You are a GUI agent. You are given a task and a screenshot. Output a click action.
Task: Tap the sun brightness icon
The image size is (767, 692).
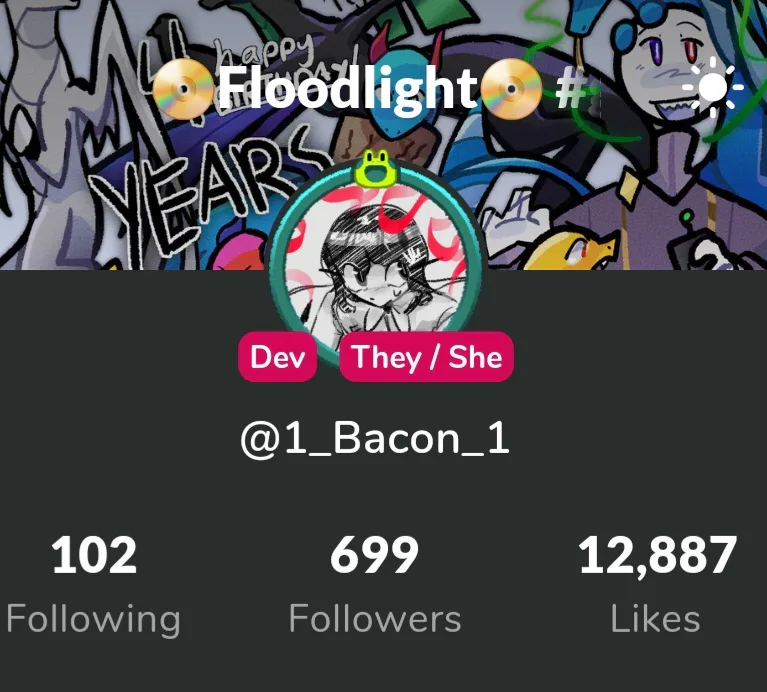[713, 88]
